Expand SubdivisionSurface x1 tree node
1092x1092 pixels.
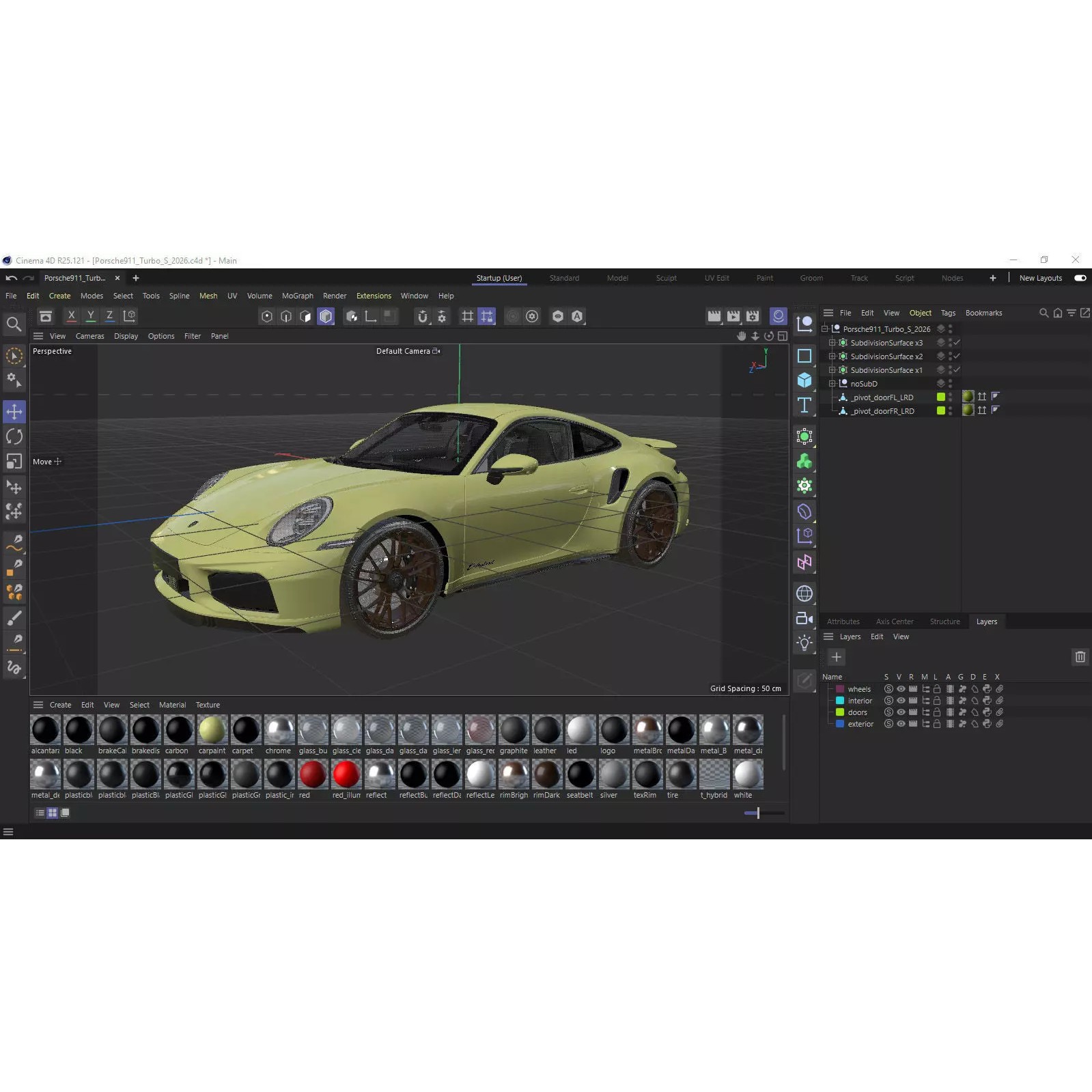832,369
